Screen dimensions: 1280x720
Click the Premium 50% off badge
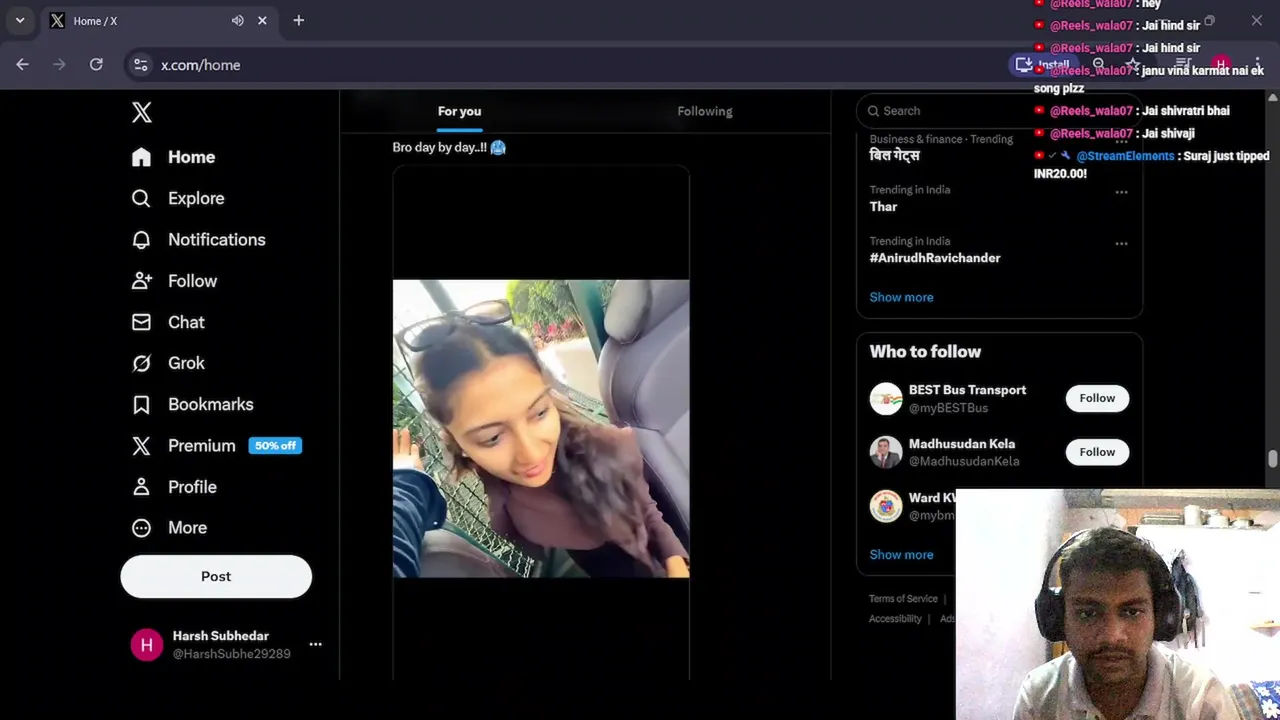(275, 446)
